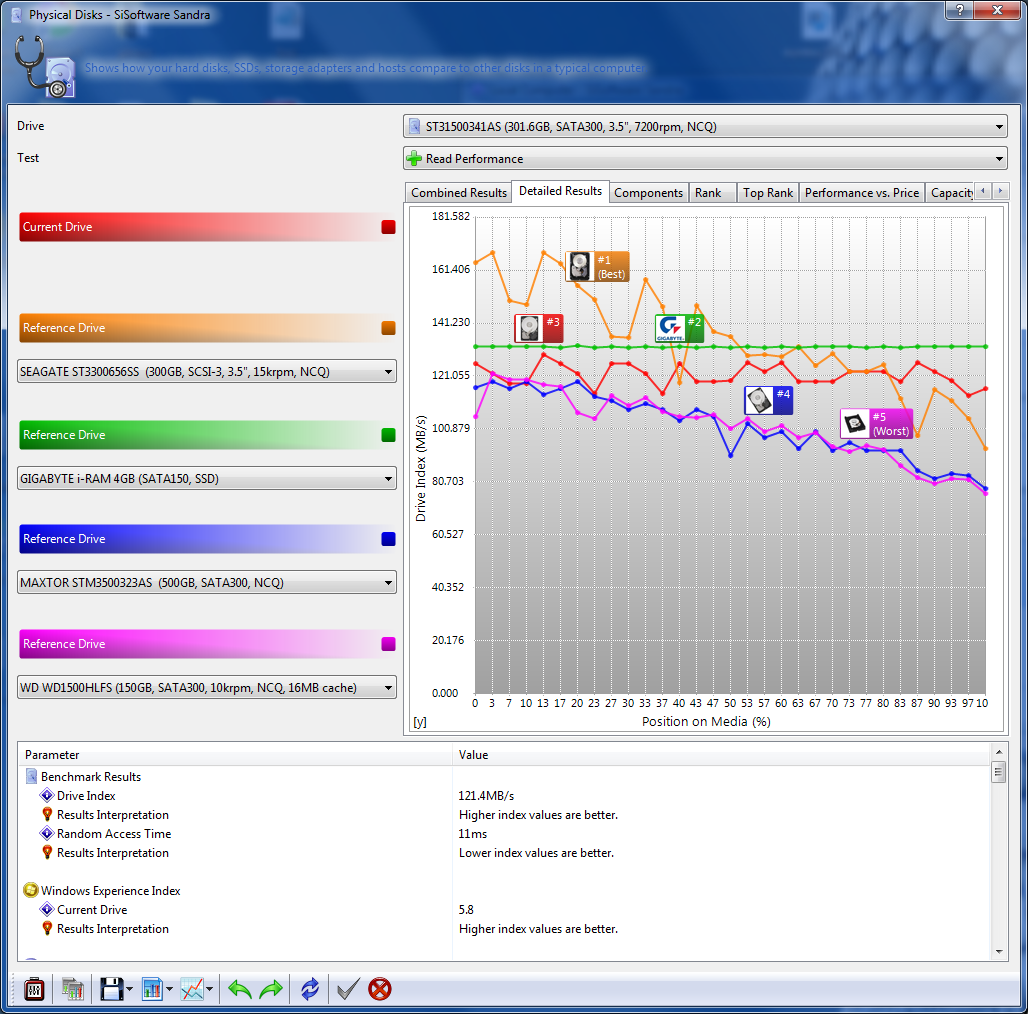Image resolution: width=1028 pixels, height=1014 pixels.
Task: Open the Components tab
Action: pos(648,193)
